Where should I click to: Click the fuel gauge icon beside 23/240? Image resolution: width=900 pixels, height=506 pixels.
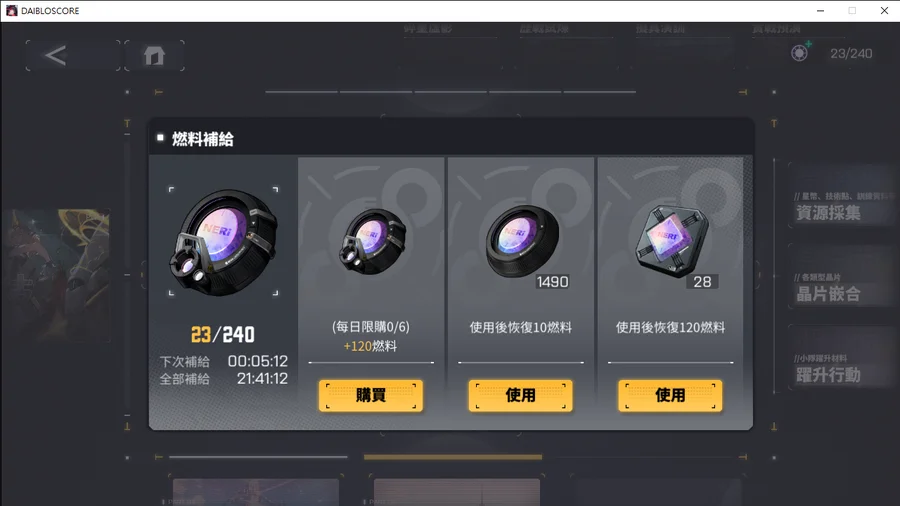800,53
